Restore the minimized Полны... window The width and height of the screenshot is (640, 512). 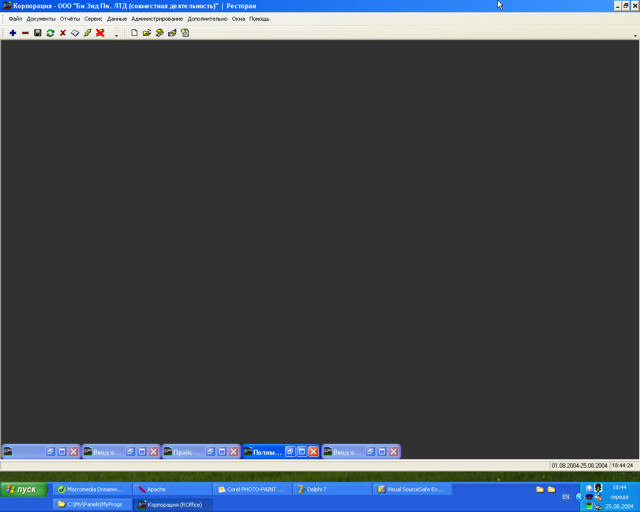tap(290, 452)
